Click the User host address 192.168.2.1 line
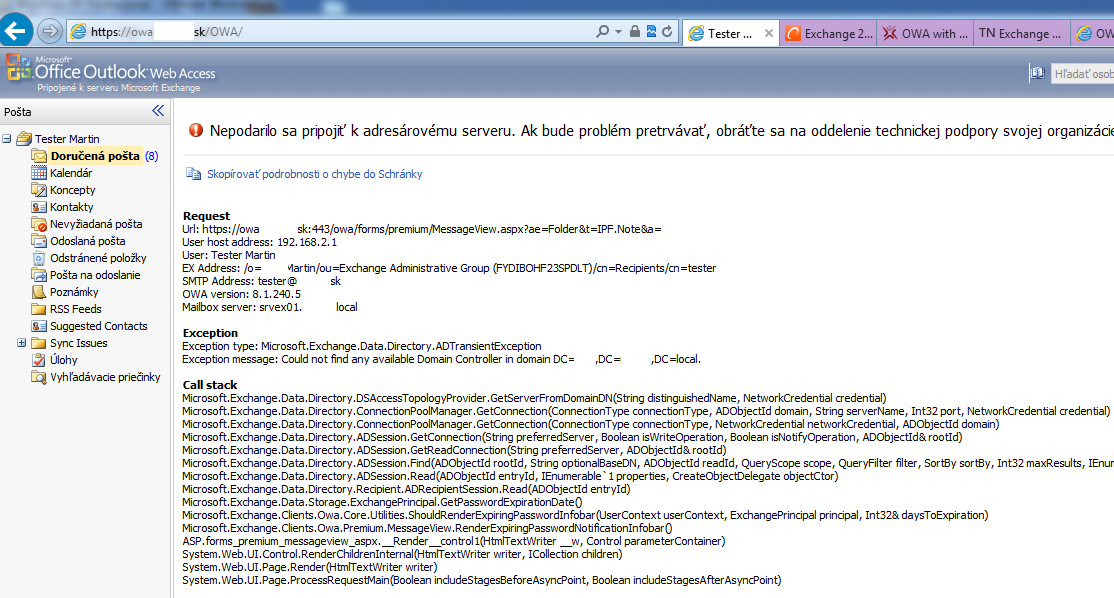The image size is (1114, 598). (259, 242)
